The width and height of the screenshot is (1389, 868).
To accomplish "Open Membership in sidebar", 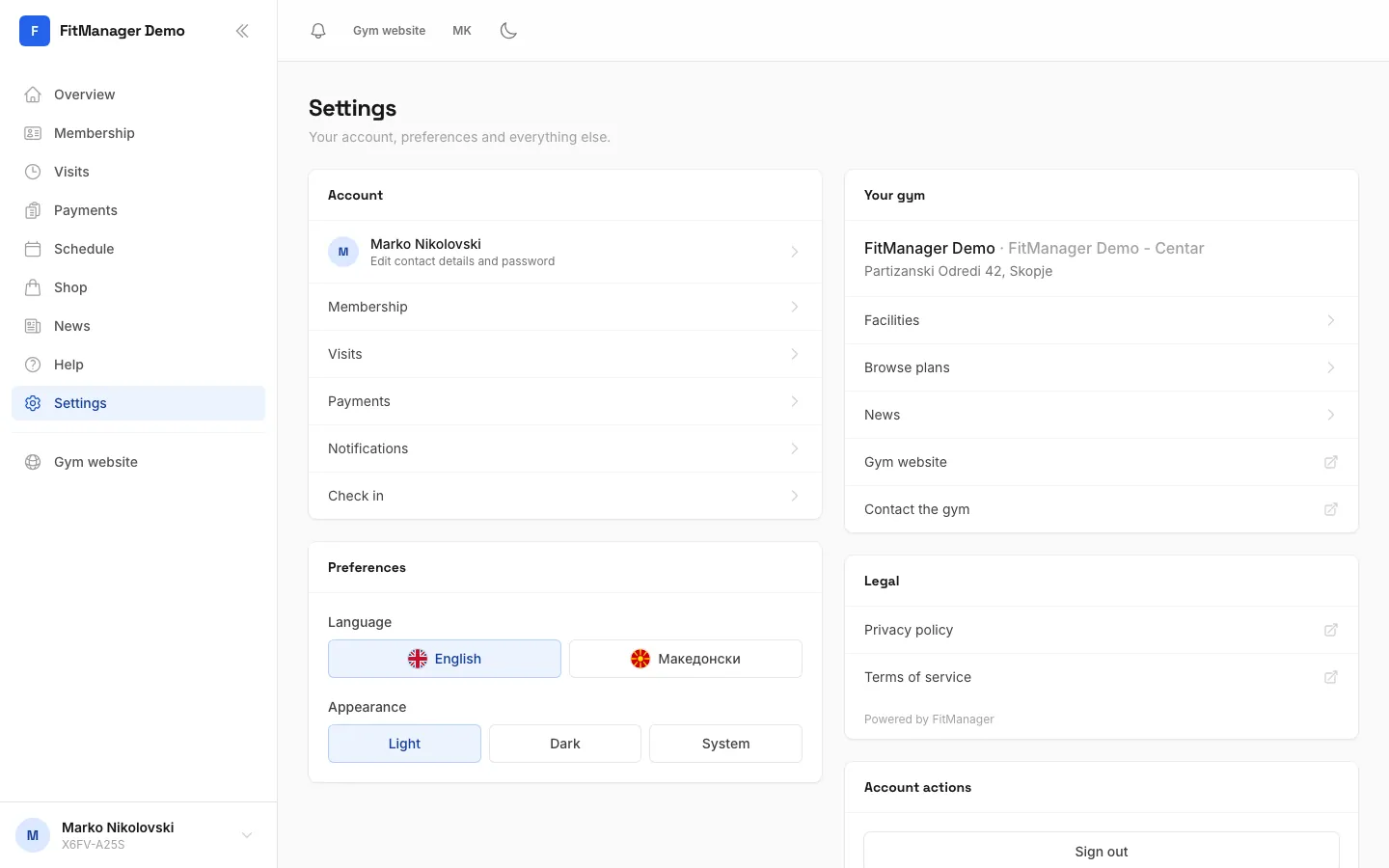I will [x=138, y=133].
